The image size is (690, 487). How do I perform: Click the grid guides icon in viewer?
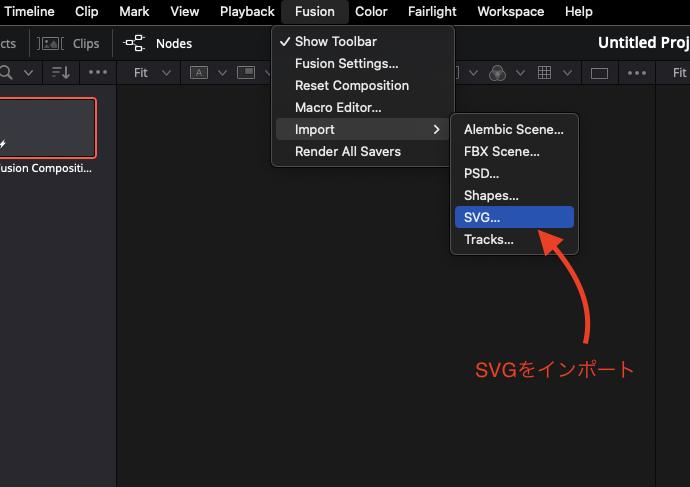tap(545, 73)
